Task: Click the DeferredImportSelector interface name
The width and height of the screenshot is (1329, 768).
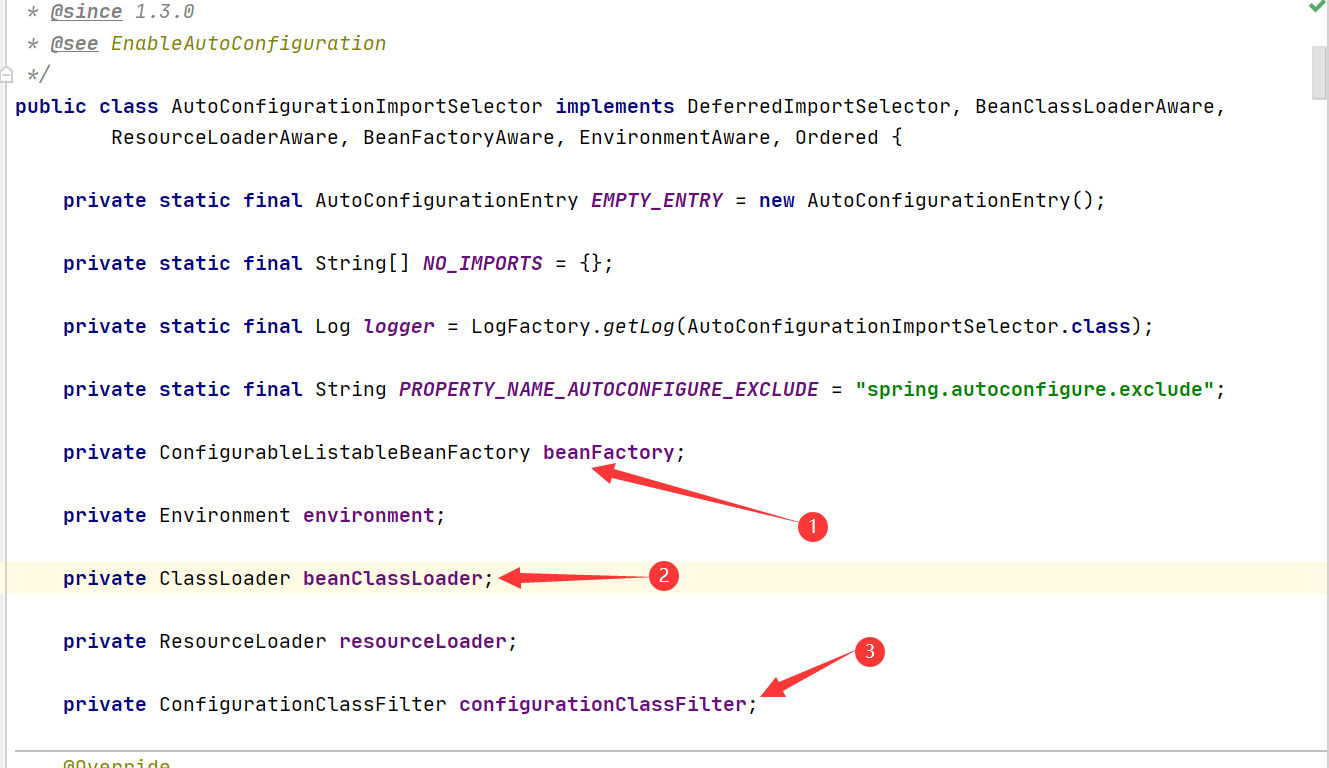Action: 819,107
